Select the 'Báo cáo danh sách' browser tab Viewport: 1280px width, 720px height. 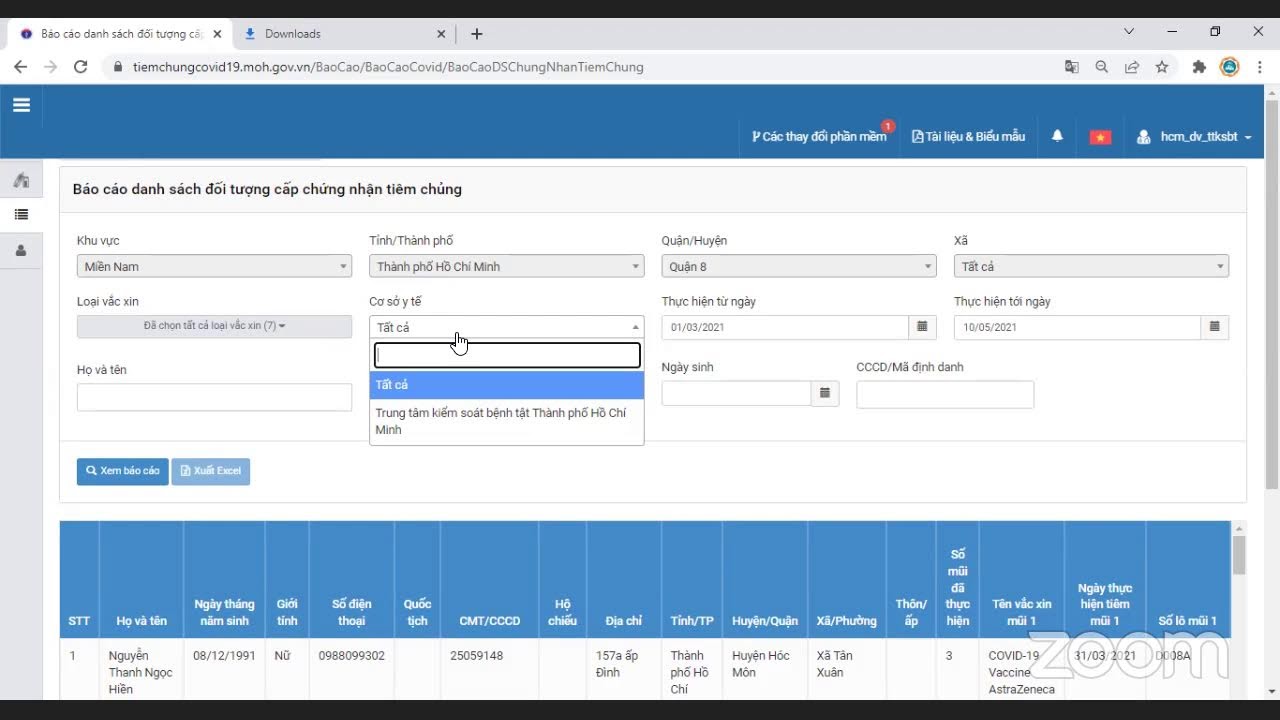point(119,34)
